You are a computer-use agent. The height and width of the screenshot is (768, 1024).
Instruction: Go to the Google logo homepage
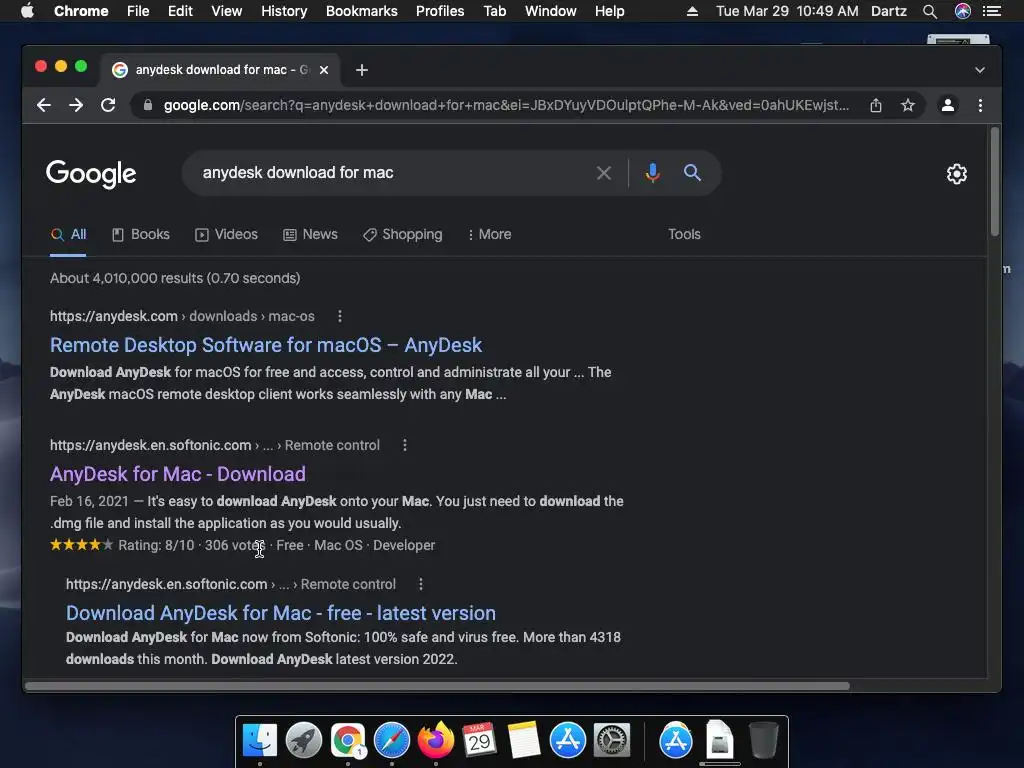[x=91, y=174]
